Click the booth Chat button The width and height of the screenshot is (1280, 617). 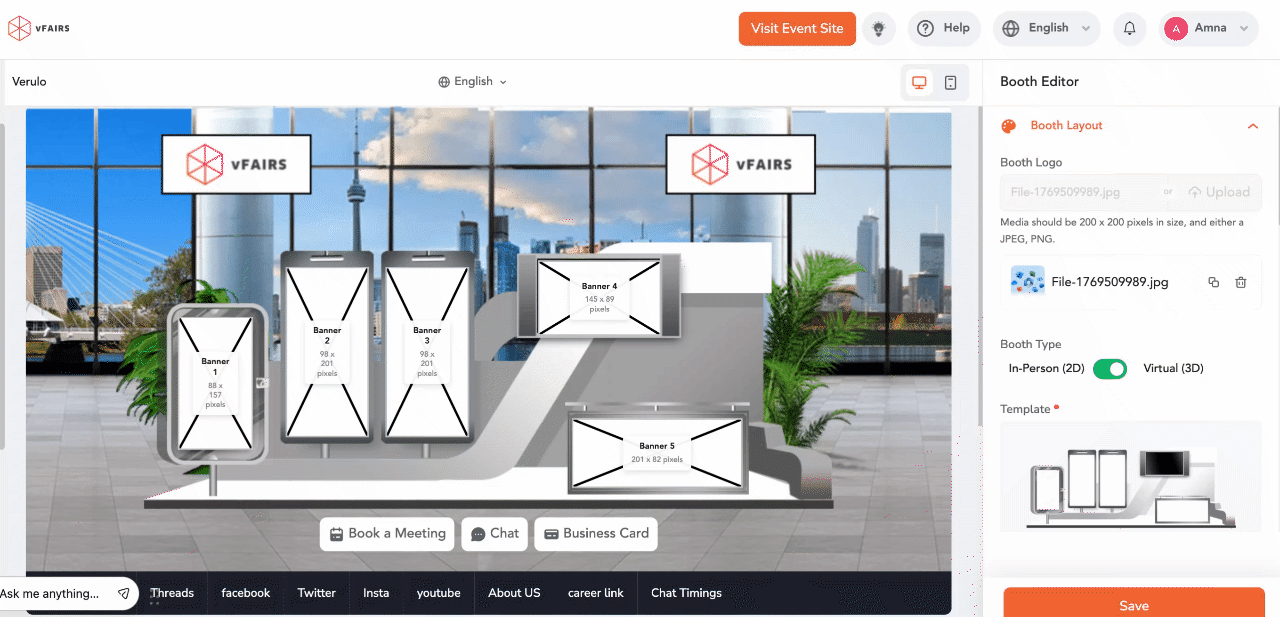495,534
